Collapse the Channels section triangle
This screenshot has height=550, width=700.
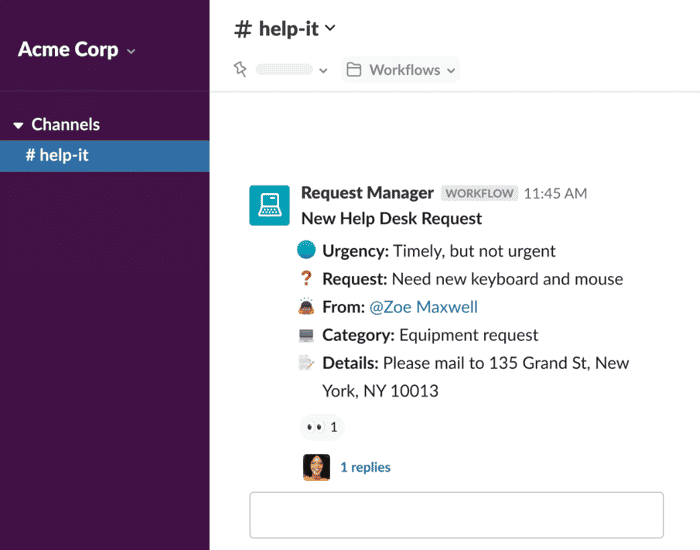[18, 125]
